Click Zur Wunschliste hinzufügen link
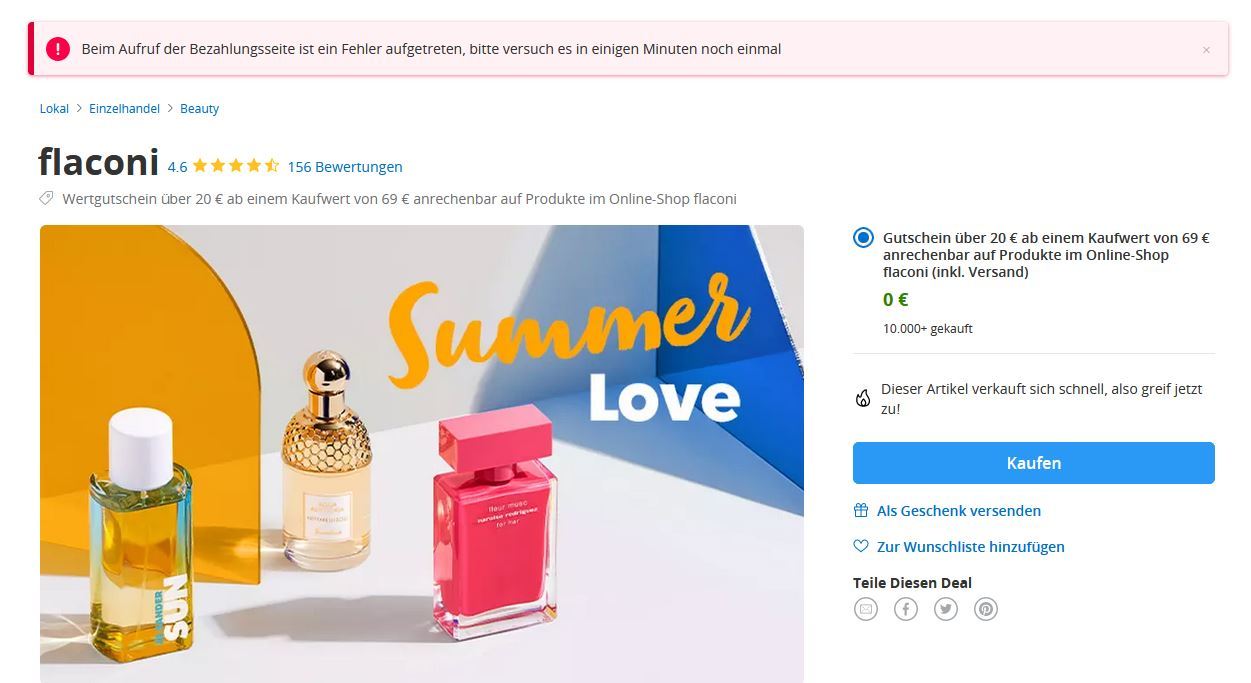 coord(971,546)
